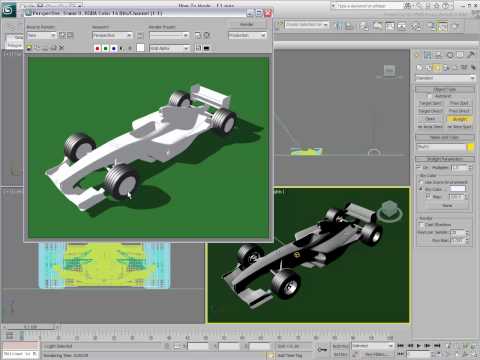
Task: Click the Go to Start button
Action: coord(400,346)
